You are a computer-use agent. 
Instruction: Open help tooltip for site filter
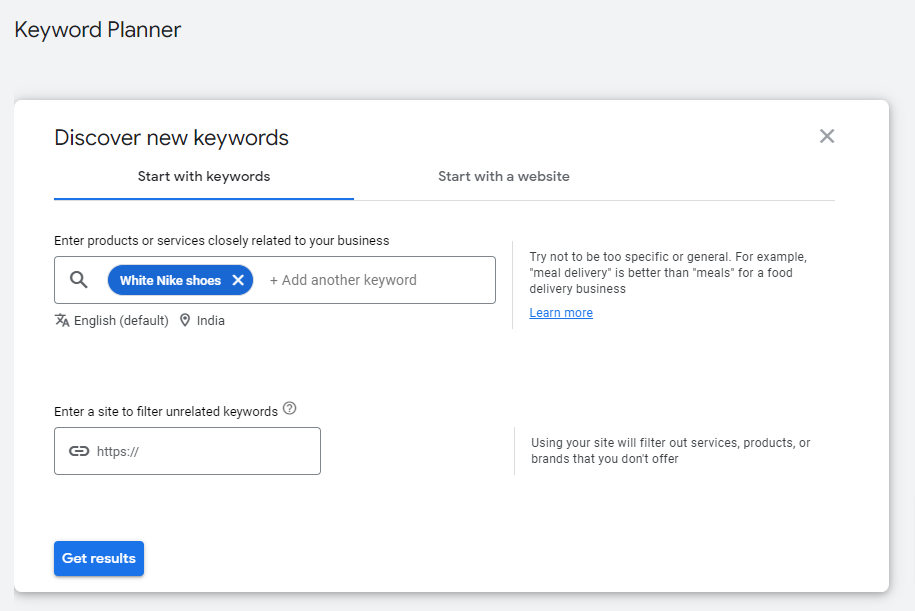289,409
